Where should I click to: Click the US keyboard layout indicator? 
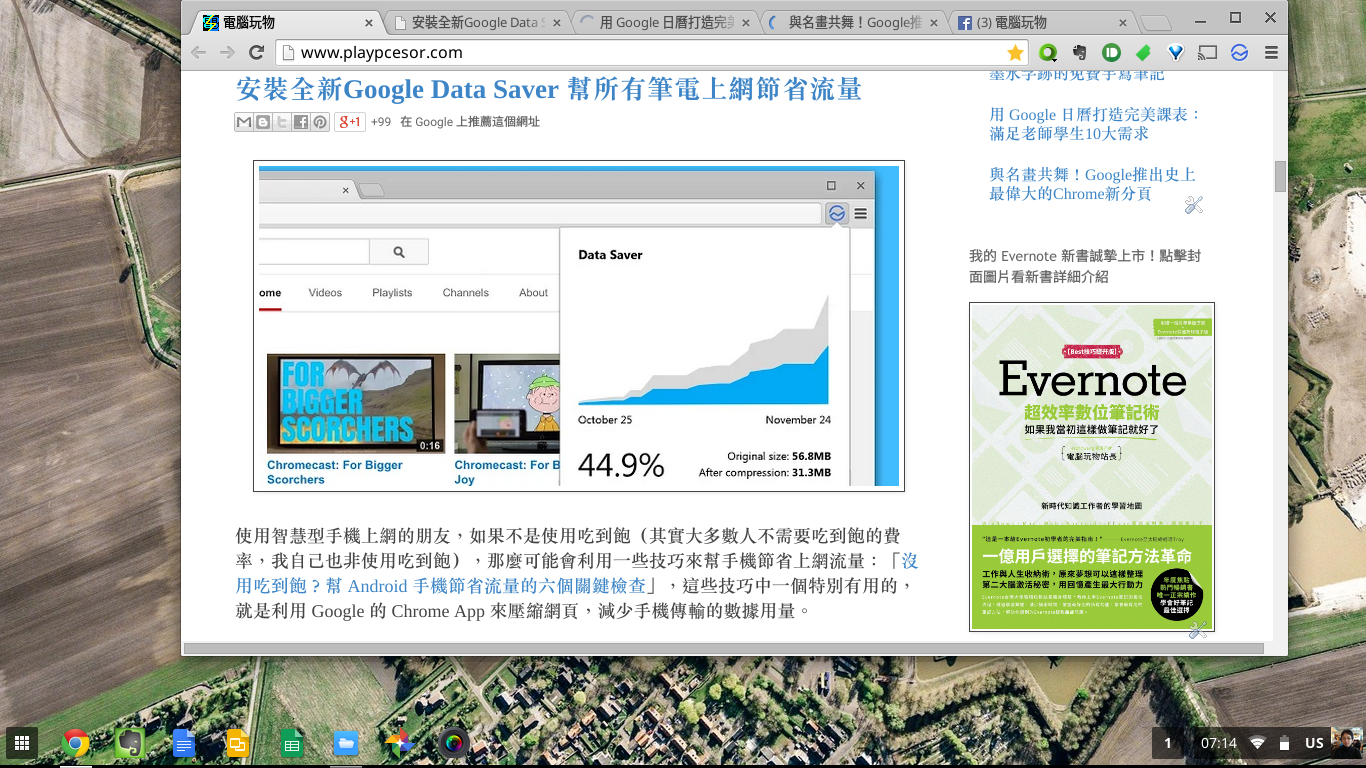coord(1314,743)
